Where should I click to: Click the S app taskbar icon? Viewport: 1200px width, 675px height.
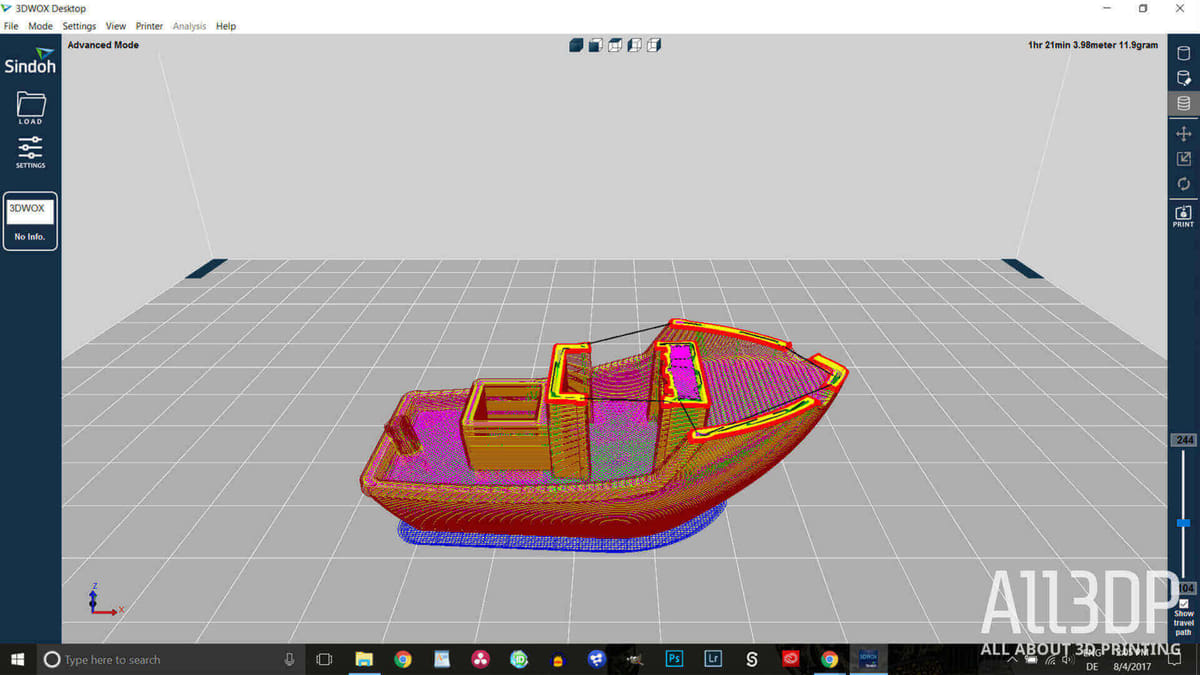(752, 659)
